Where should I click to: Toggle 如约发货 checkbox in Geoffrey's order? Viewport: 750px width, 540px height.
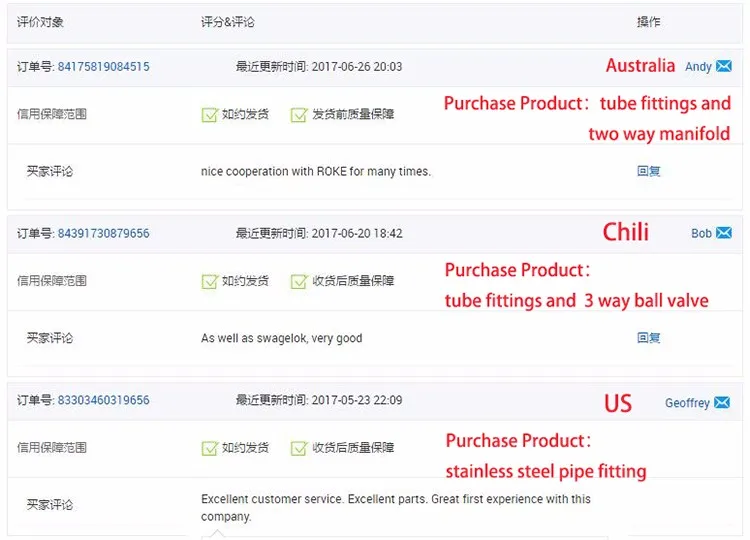(x=210, y=449)
